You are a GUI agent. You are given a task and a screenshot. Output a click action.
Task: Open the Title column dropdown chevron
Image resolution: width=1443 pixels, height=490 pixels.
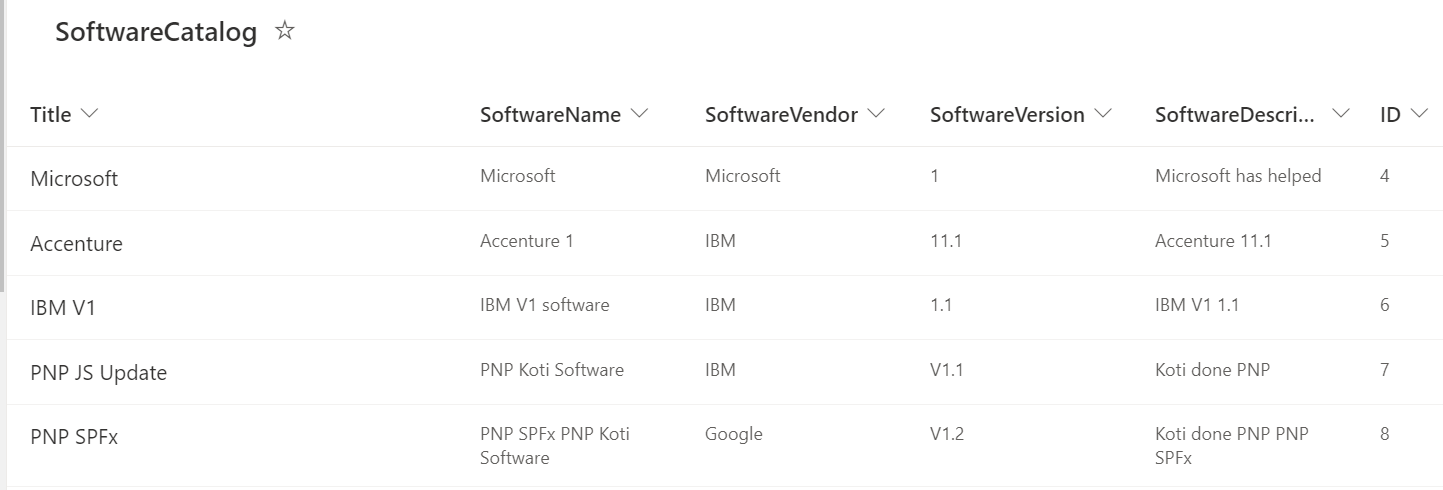[89, 114]
